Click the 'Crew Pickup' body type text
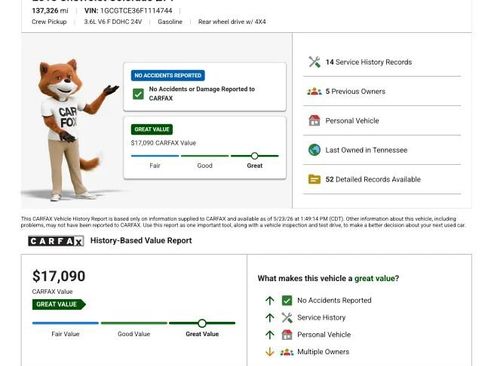 (x=49, y=22)
